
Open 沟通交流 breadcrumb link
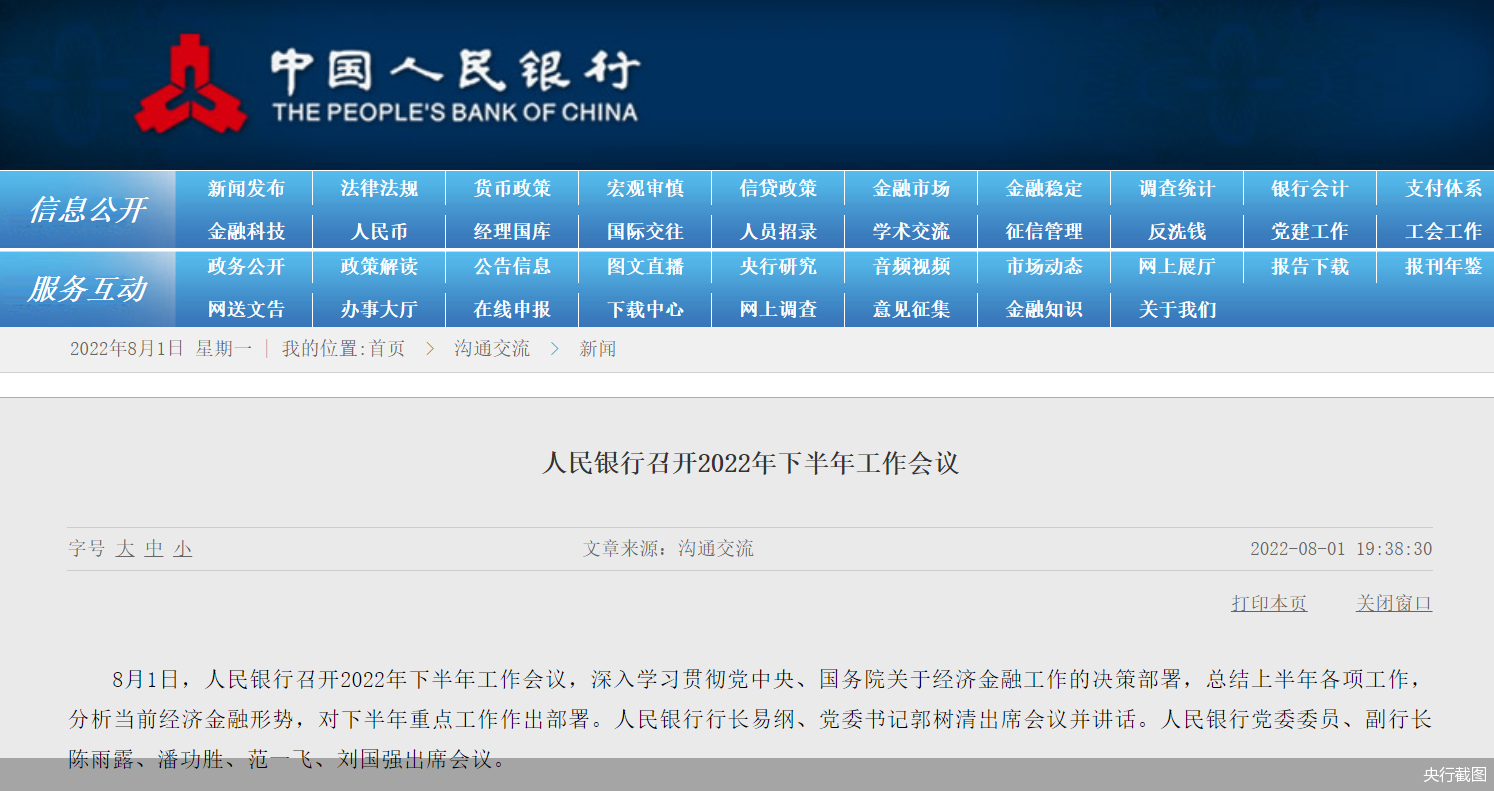tap(492, 349)
